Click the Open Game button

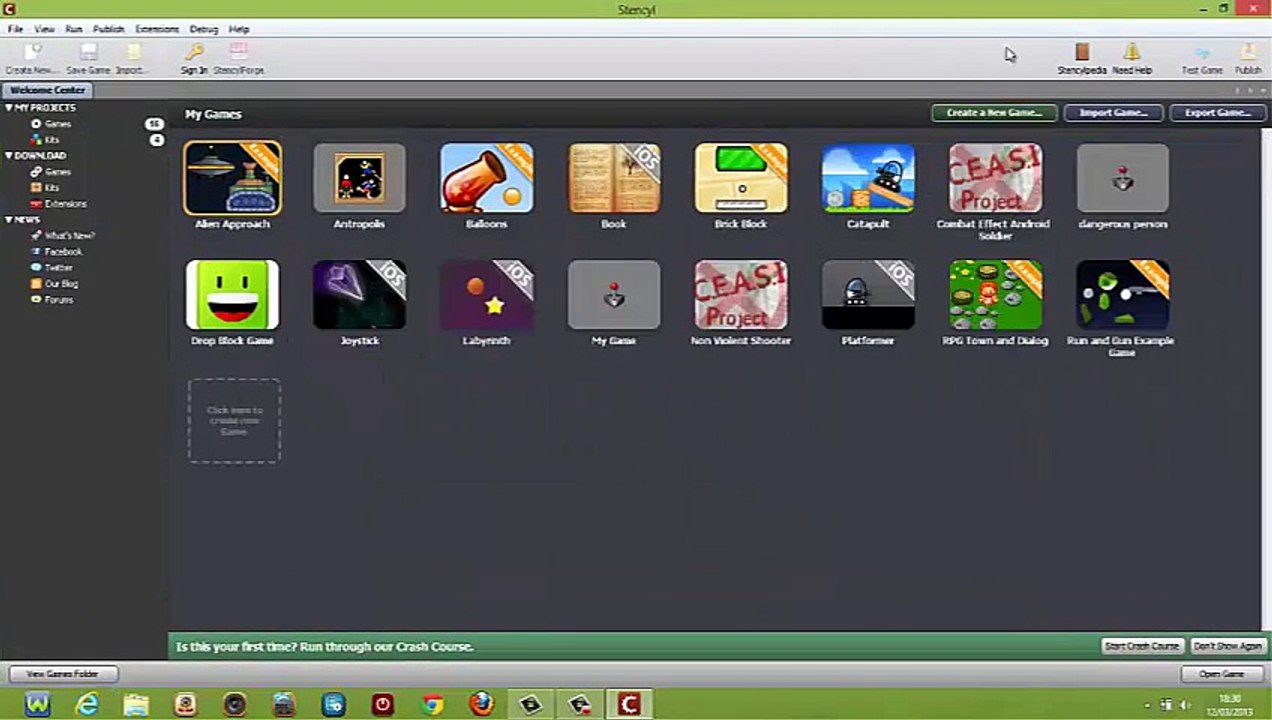(x=1221, y=674)
